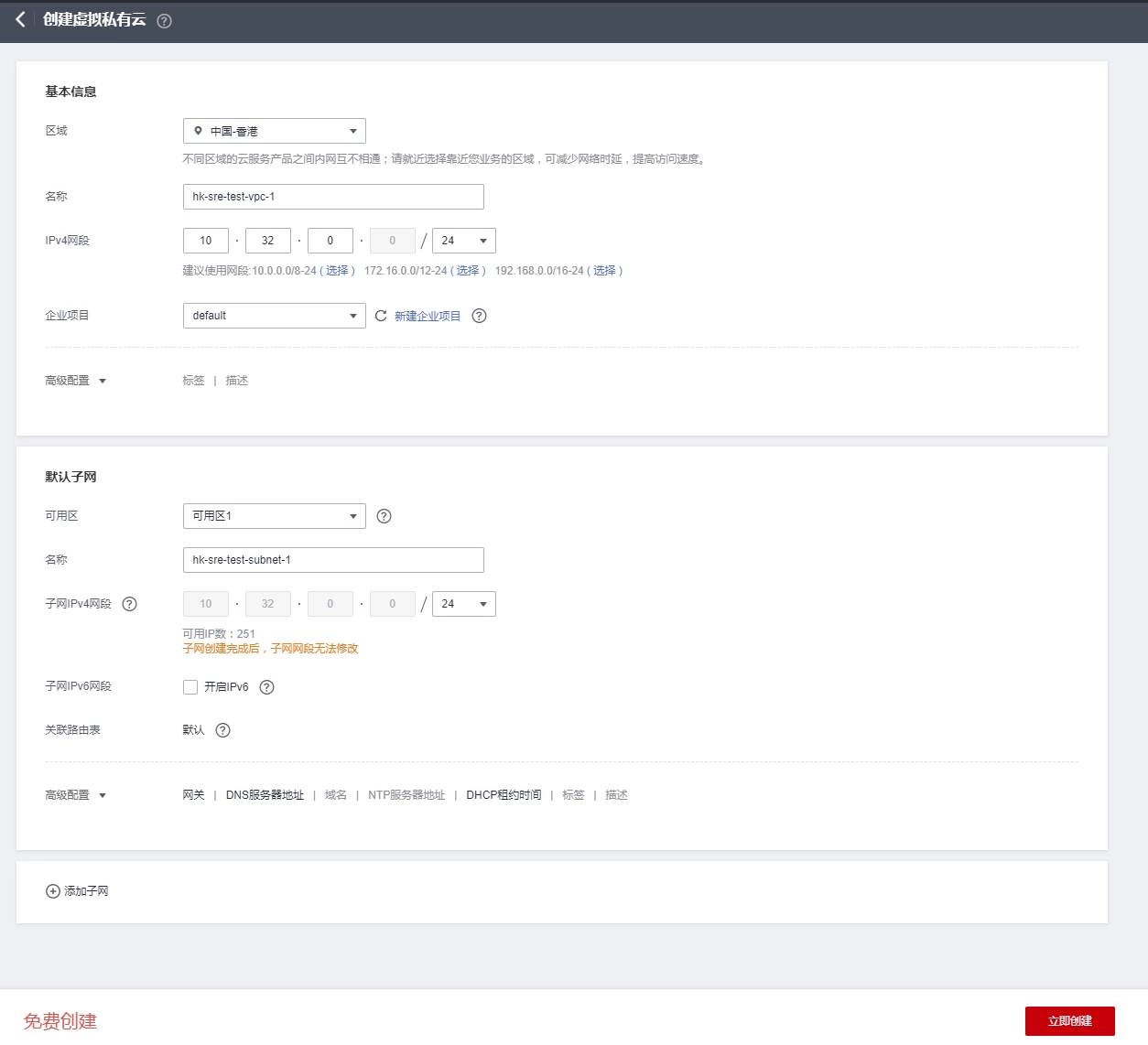
Task: Click the 免费创建 text at bottom
Action: point(60,1021)
